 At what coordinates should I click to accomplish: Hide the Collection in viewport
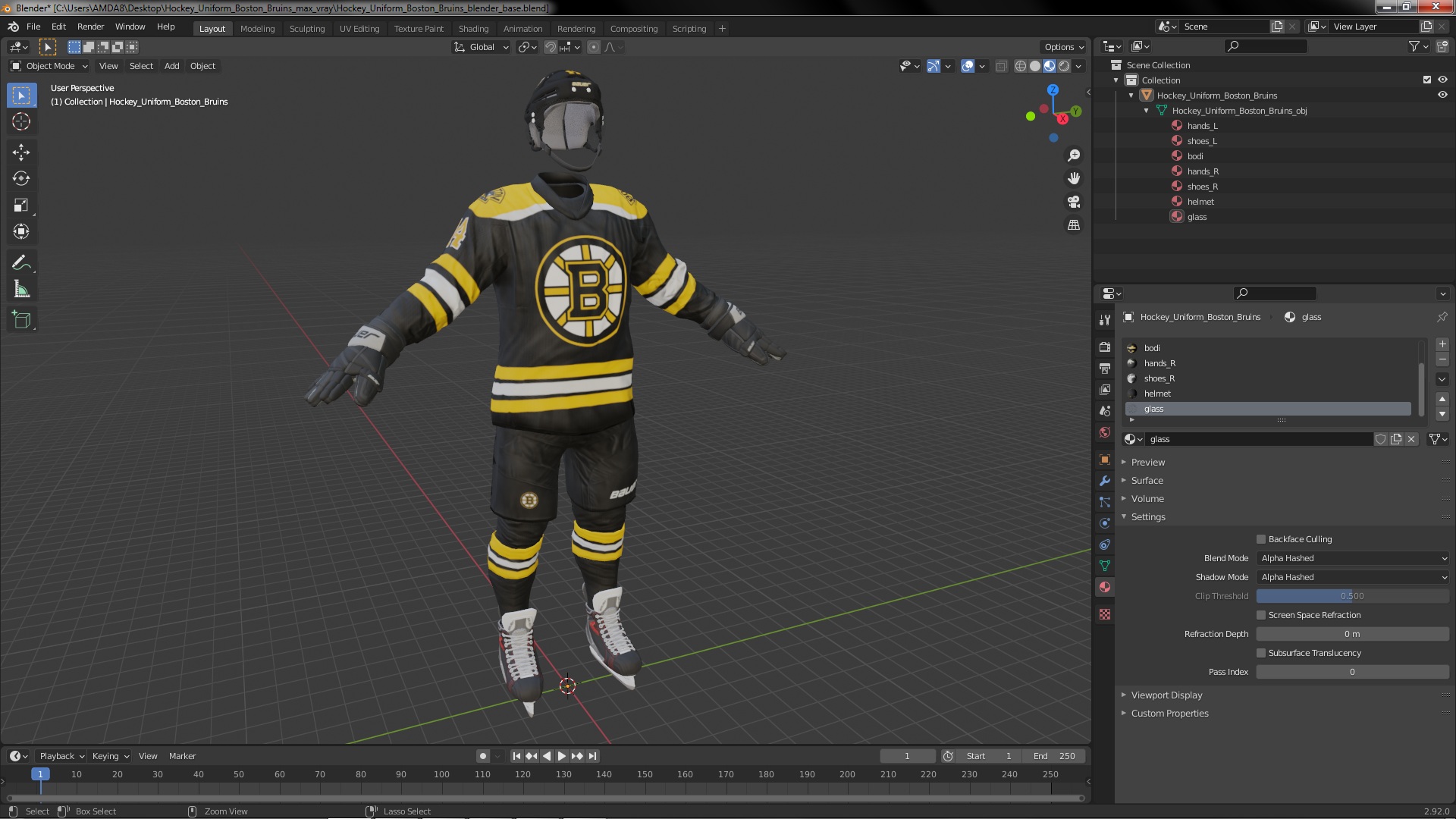click(1442, 80)
